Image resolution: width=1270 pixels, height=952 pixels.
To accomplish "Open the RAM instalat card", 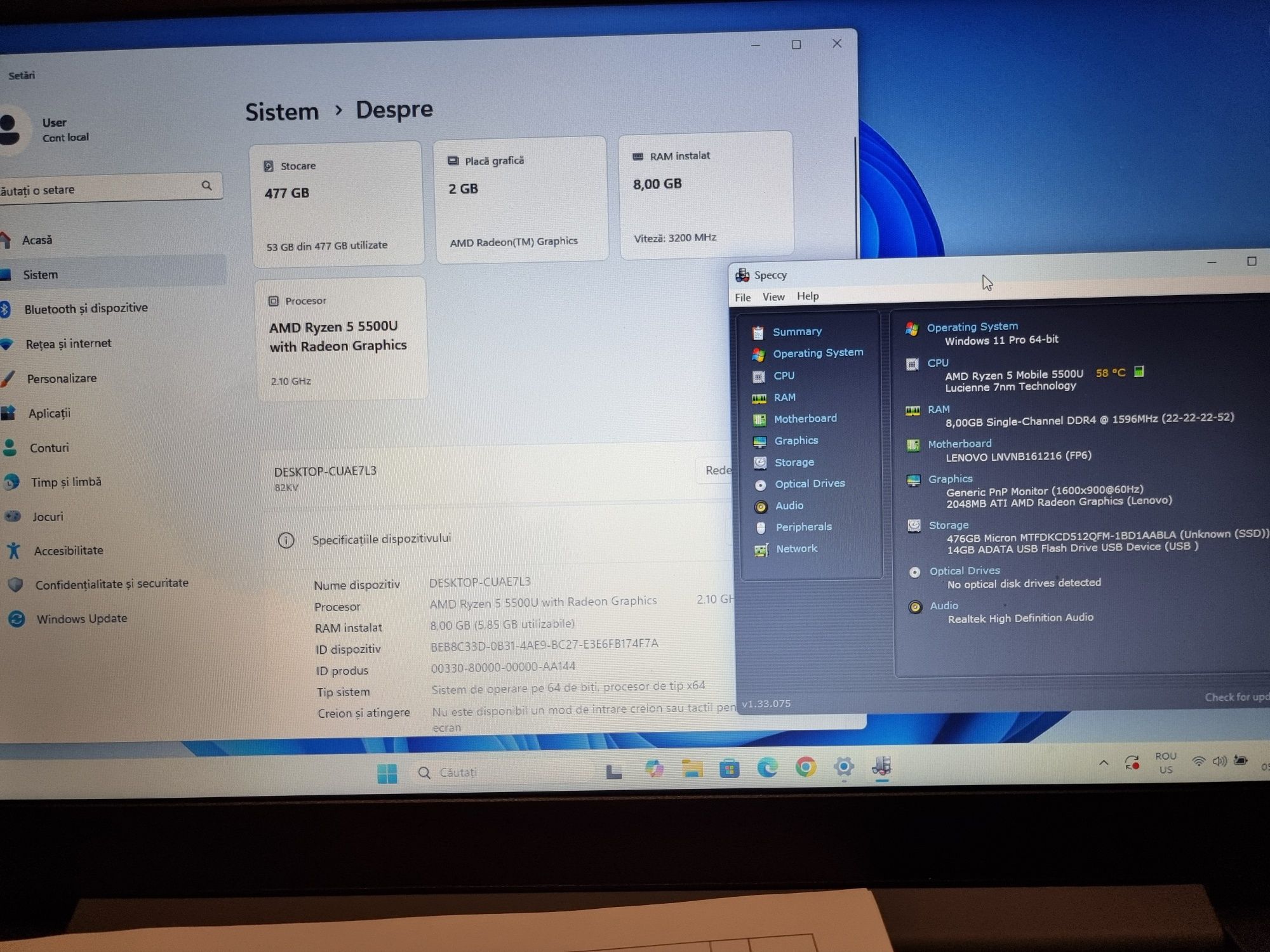I will (705, 195).
